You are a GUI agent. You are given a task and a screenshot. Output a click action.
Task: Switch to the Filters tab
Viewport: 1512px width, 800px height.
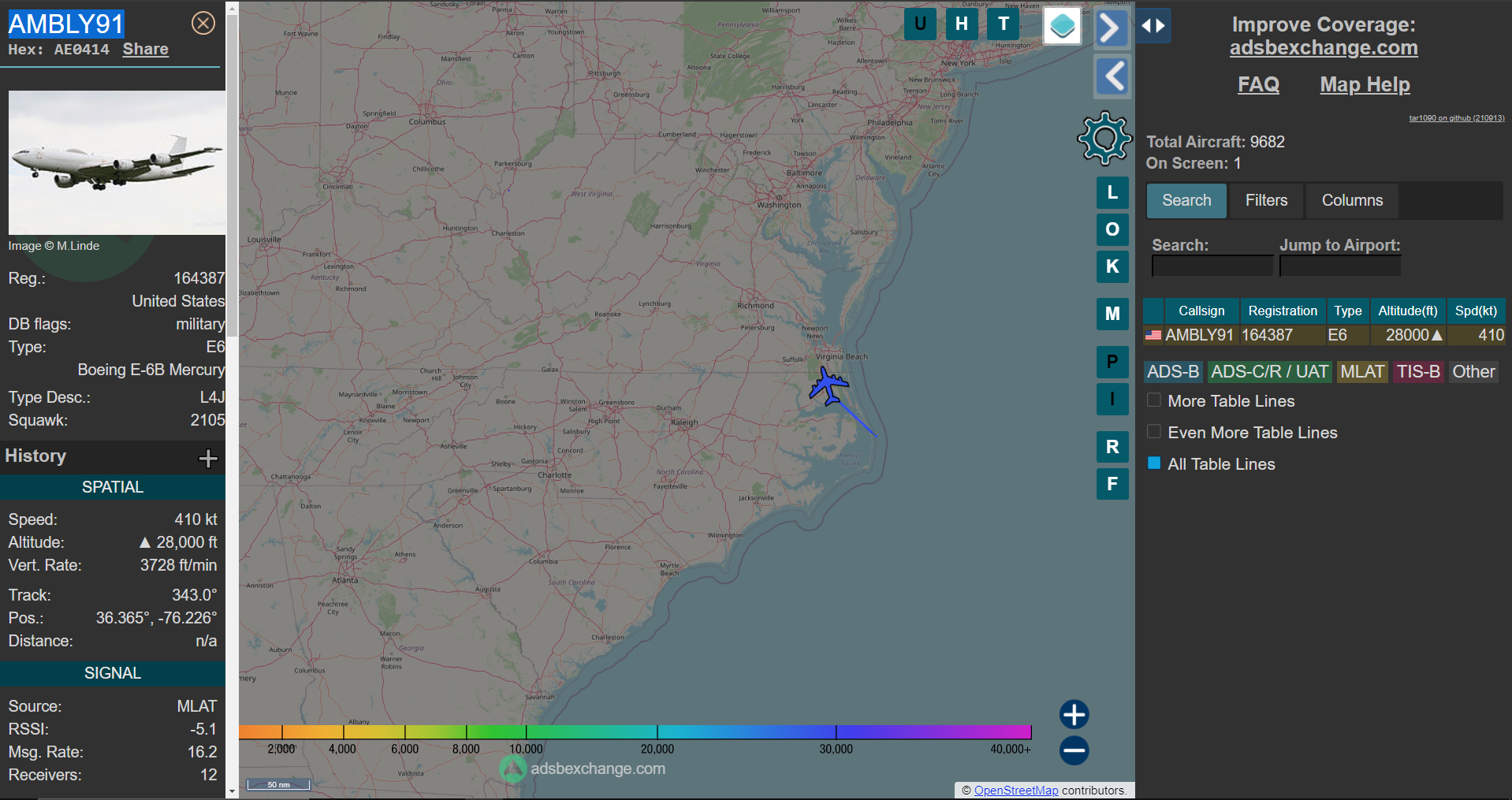coord(1266,201)
